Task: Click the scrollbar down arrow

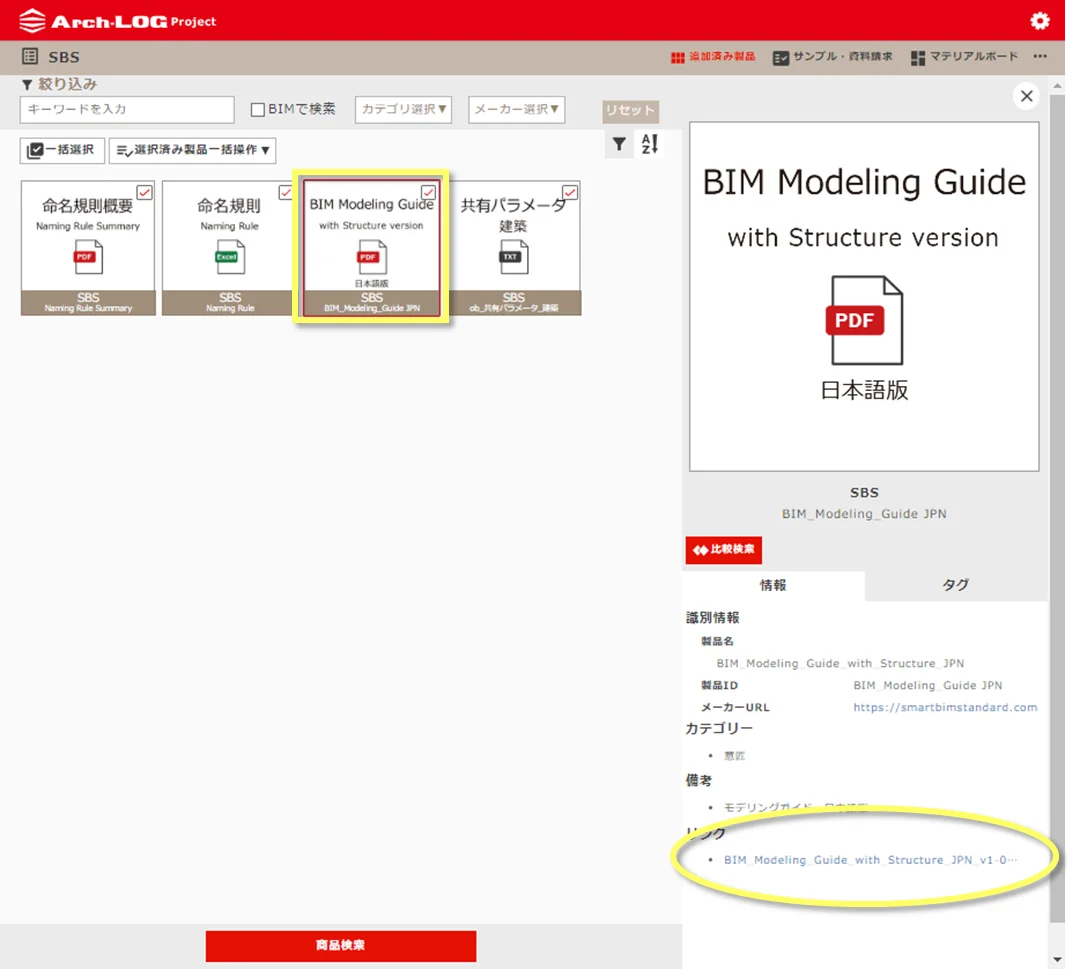Action: (x=1058, y=959)
